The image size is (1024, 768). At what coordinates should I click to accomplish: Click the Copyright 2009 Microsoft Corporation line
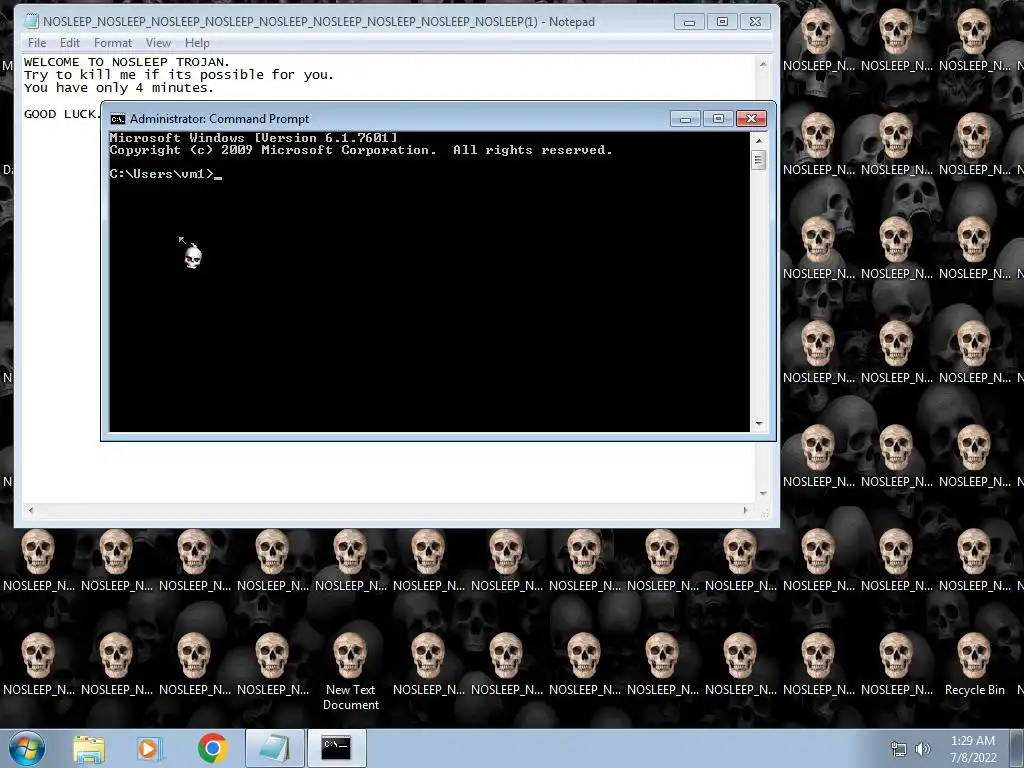[361, 150]
